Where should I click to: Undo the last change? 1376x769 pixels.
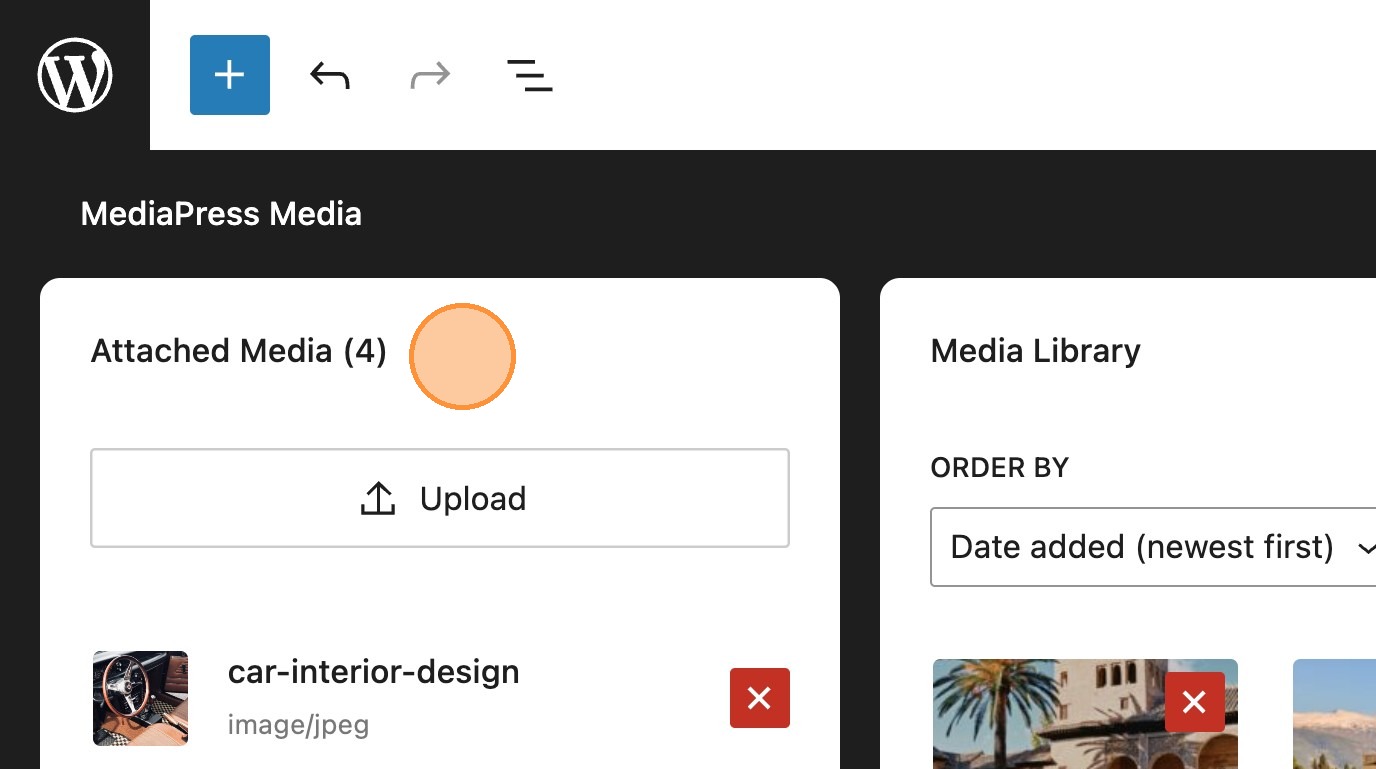tap(330, 75)
